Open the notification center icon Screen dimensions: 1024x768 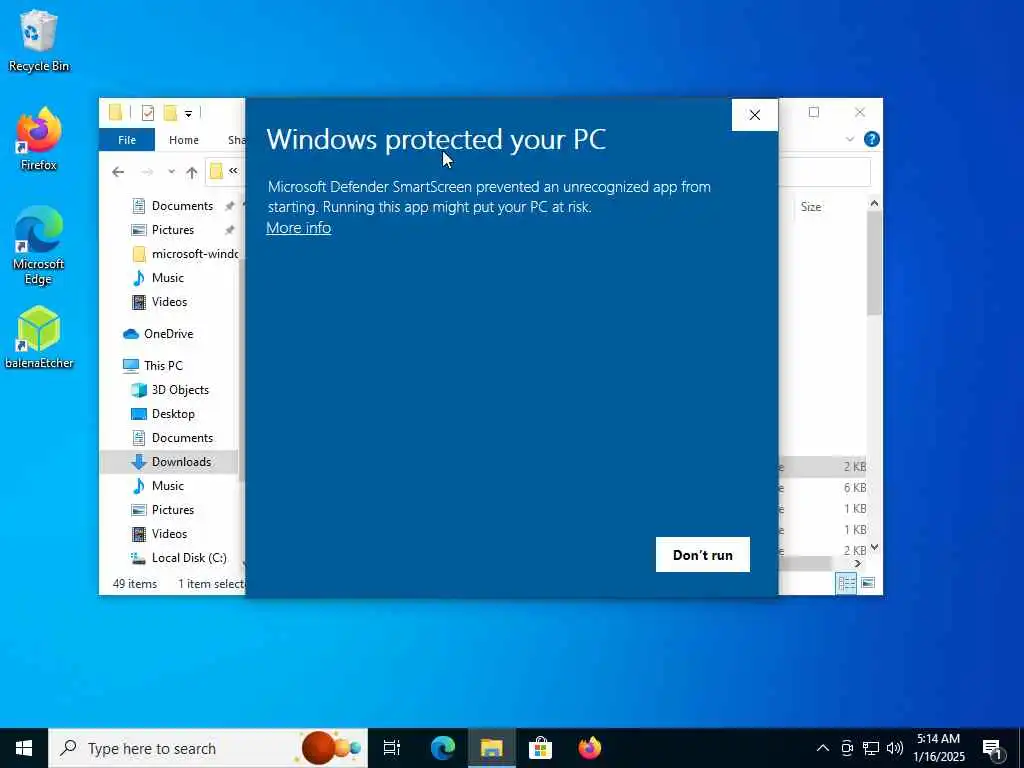(x=993, y=748)
